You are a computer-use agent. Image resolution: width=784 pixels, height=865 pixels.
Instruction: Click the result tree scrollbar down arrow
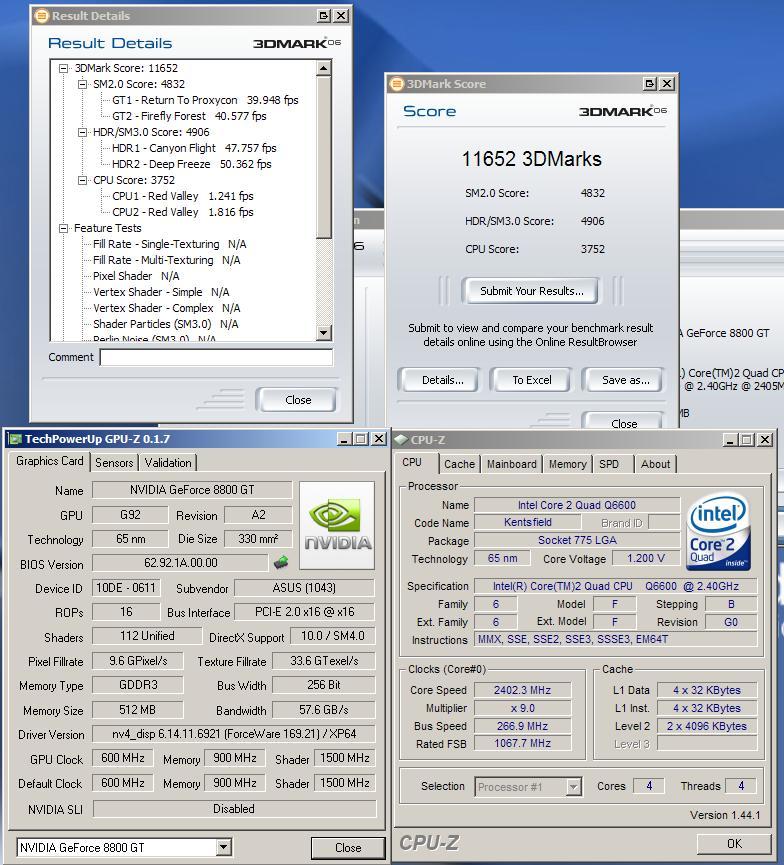324,333
